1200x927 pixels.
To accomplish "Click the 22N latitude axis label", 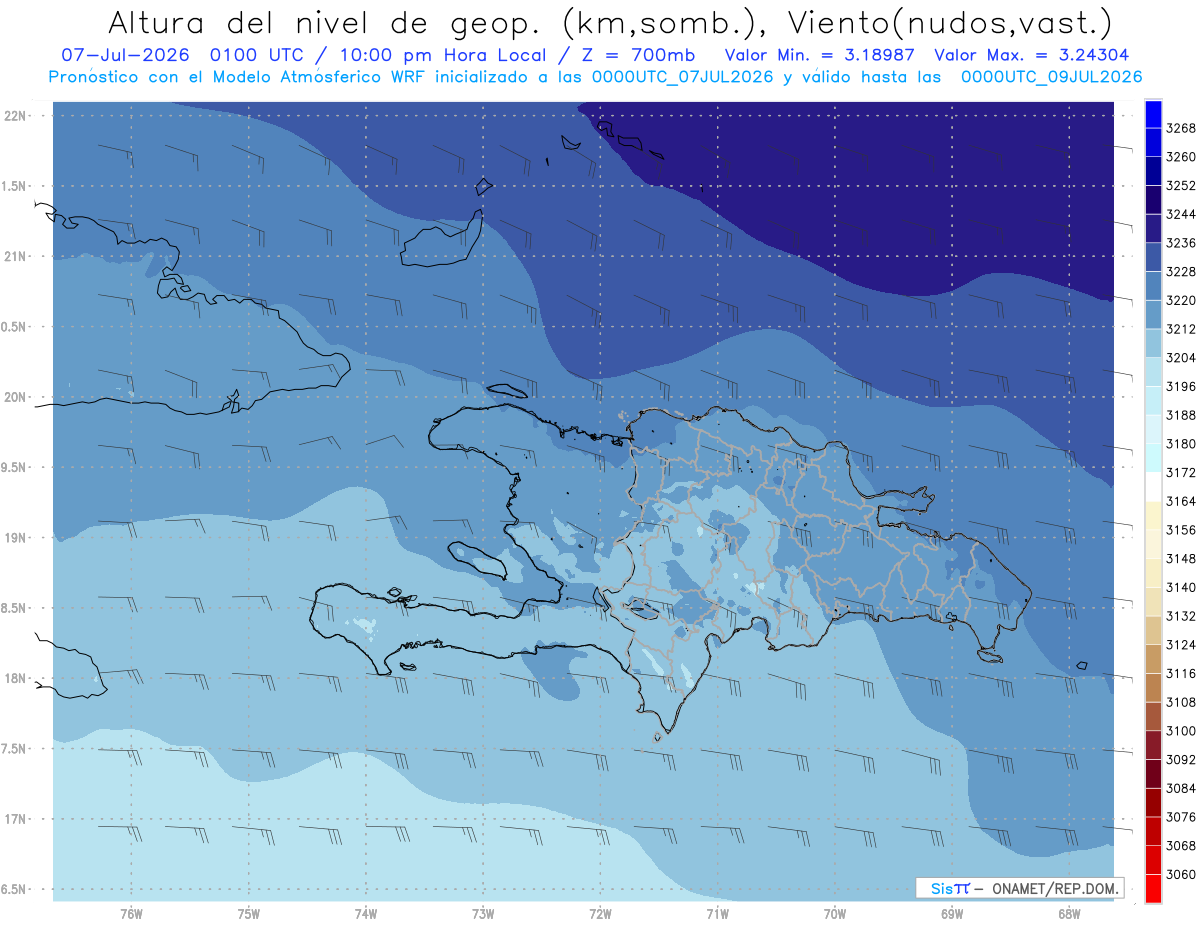I will click(15, 115).
